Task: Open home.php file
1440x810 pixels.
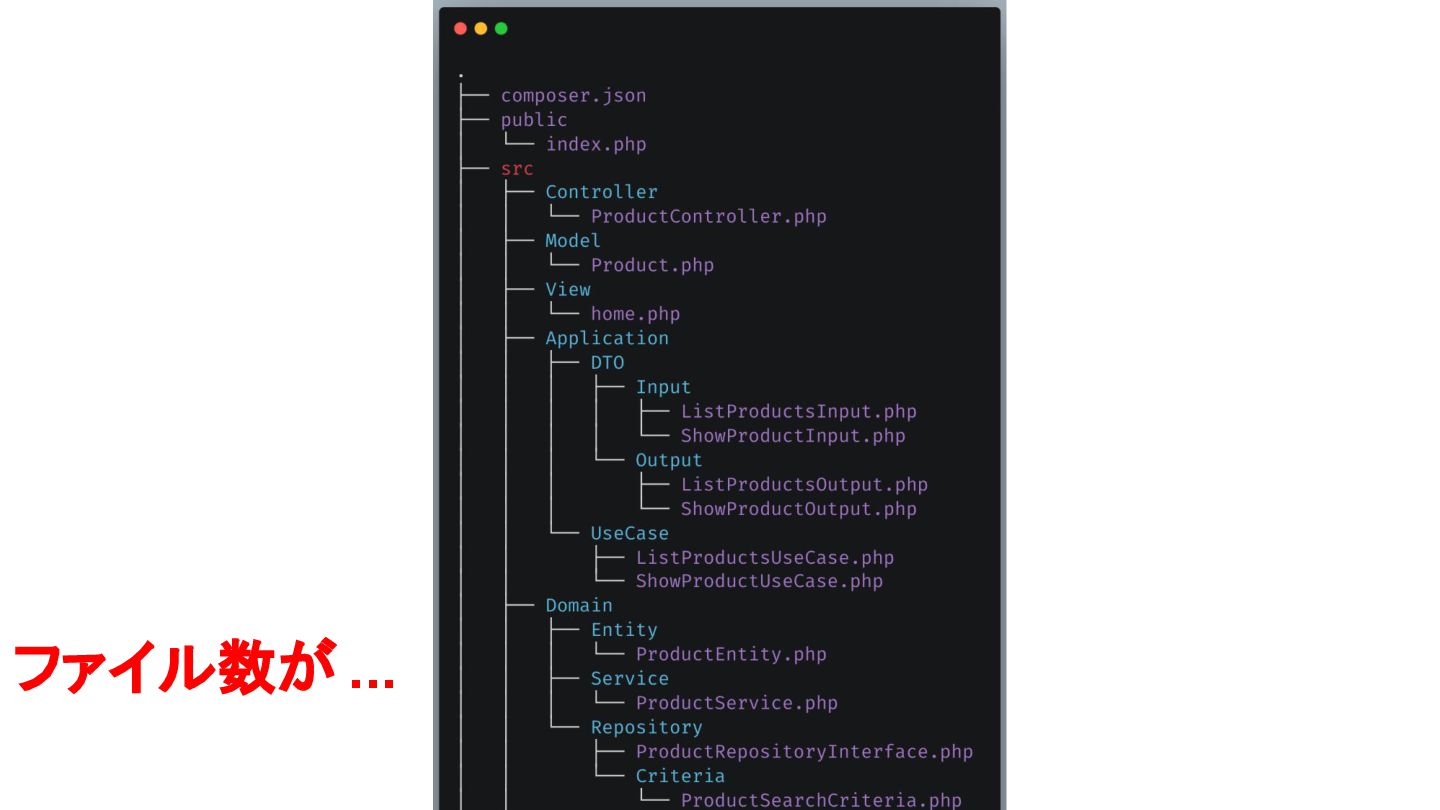Action: coord(635,314)
